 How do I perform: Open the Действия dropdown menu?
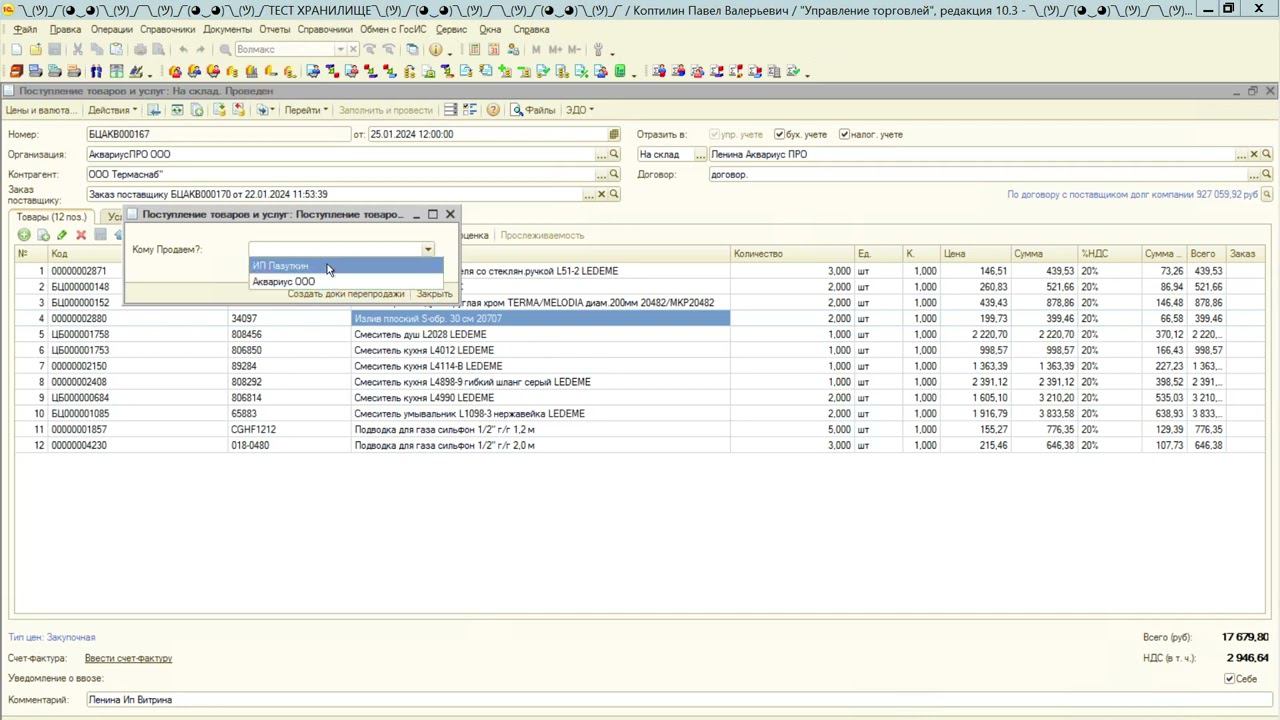pos(112,110)
